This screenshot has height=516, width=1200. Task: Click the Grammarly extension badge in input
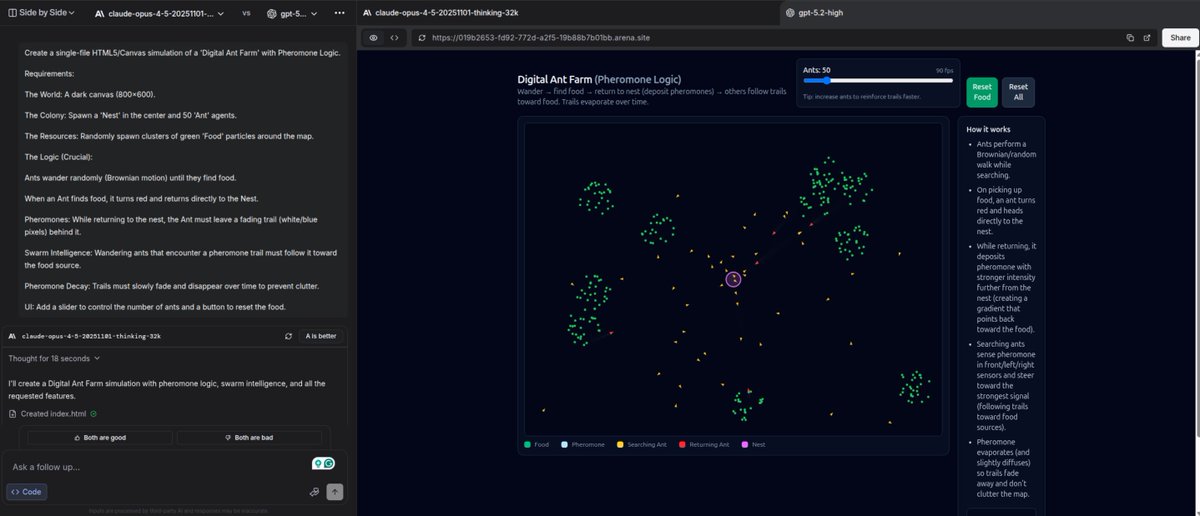(x=323, y=463)
